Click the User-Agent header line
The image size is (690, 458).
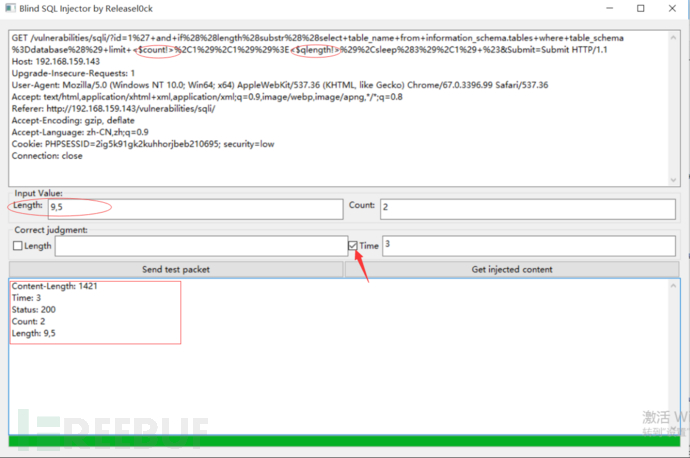[280, 85]
